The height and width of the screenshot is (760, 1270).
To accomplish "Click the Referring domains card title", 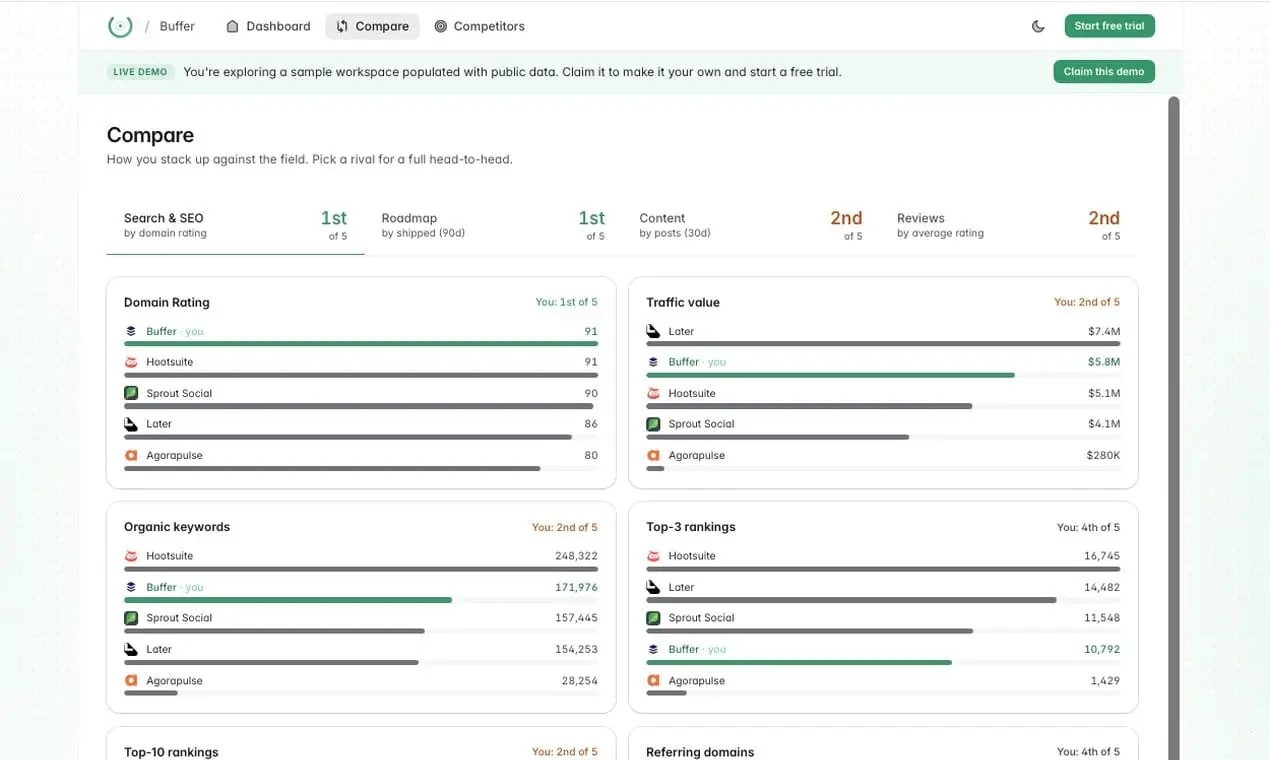I will coord(700,752).
